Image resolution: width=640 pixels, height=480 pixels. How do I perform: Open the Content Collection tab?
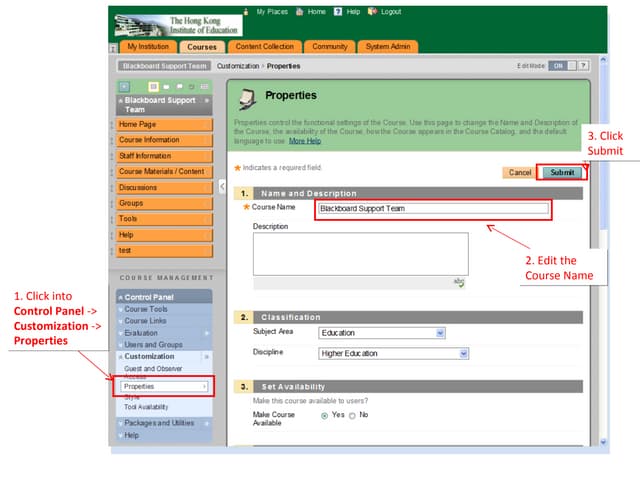point(264,47)
